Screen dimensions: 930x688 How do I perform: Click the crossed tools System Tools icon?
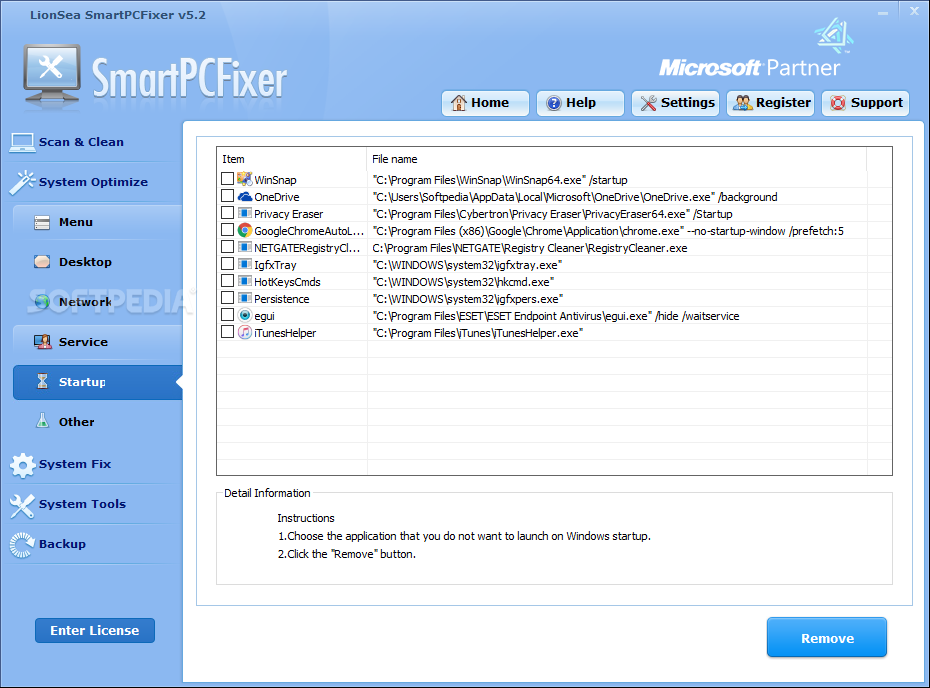point(23,505)
